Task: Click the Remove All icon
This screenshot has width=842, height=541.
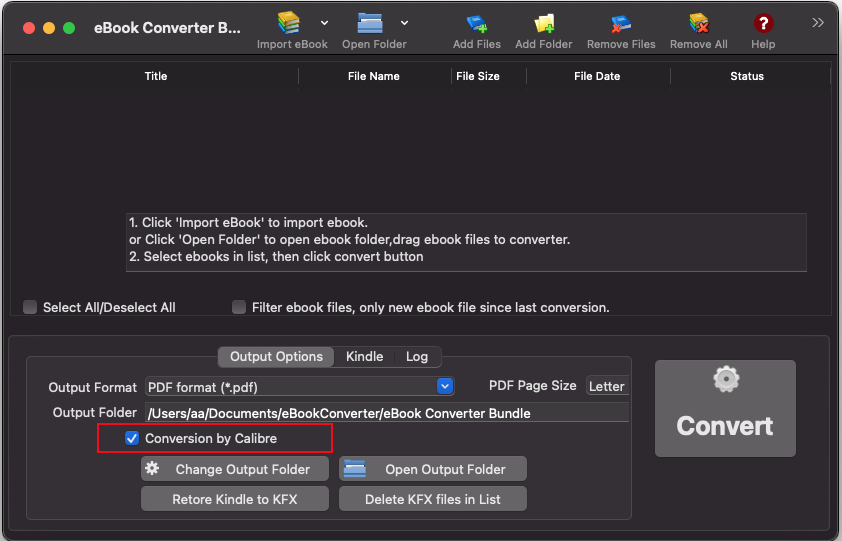Action: pyautogui.click(x=698, y=24)
